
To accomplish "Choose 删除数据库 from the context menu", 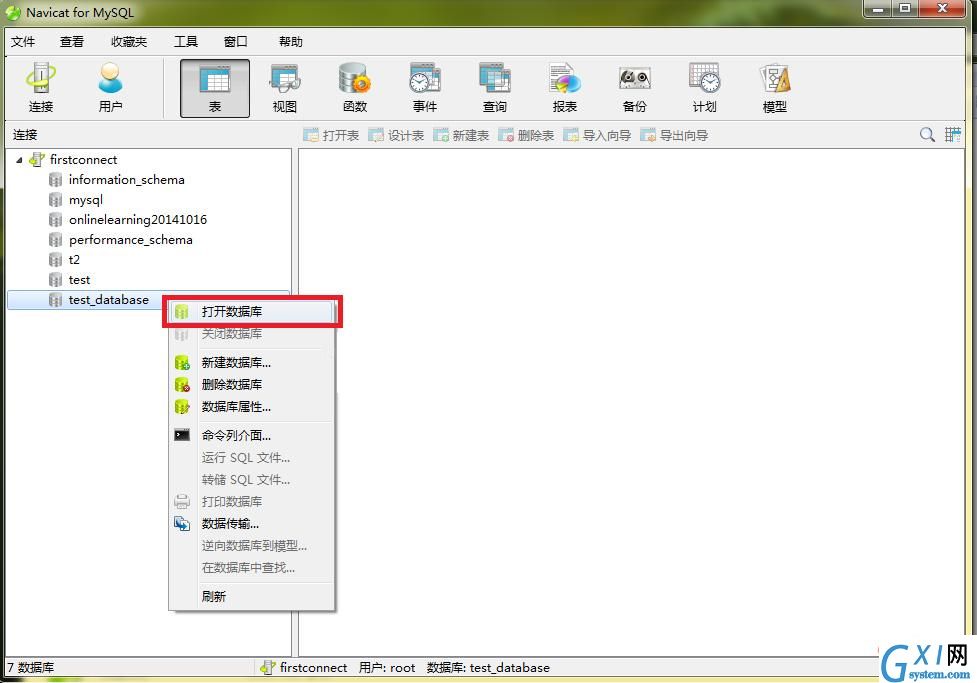I will click(252, 384).
